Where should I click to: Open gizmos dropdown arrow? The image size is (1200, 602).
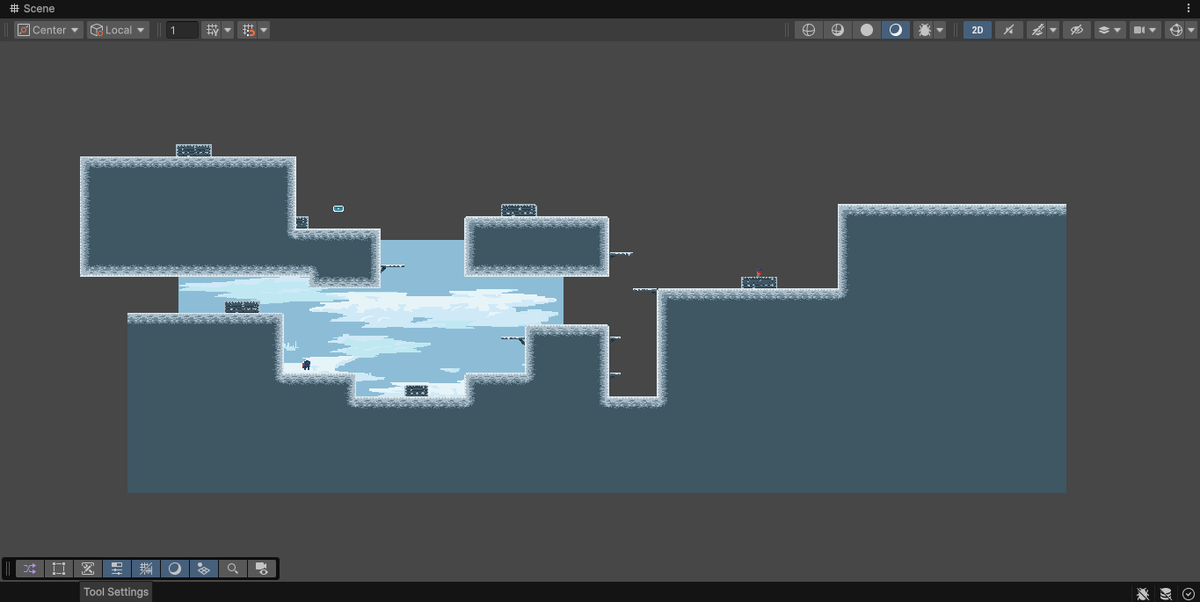click(x=1190, y=30)
